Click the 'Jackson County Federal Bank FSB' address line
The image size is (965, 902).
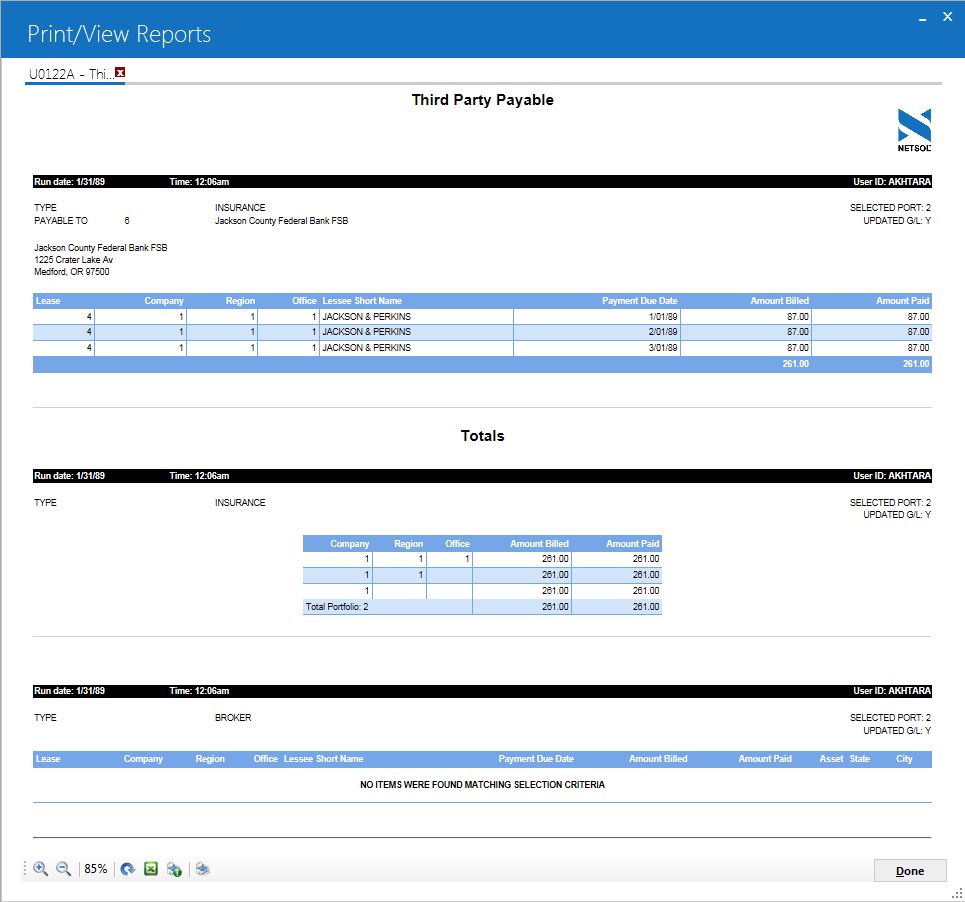click(x=100, y=247)
